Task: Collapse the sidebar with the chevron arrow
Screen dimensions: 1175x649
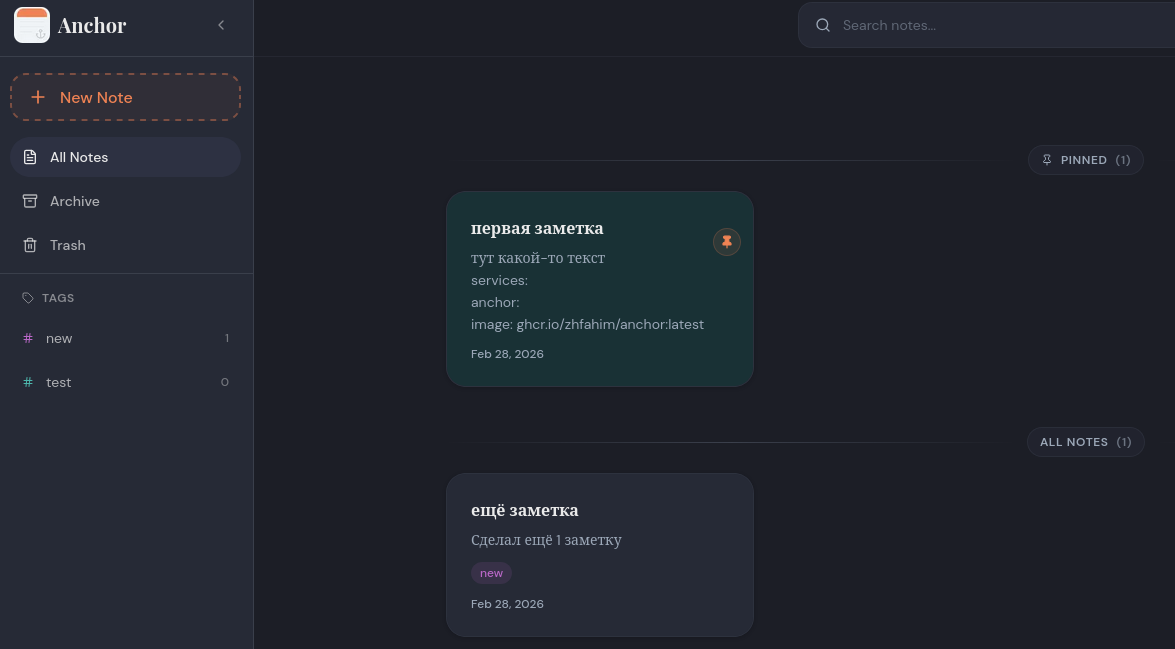Action: click(x=221, y=25)
